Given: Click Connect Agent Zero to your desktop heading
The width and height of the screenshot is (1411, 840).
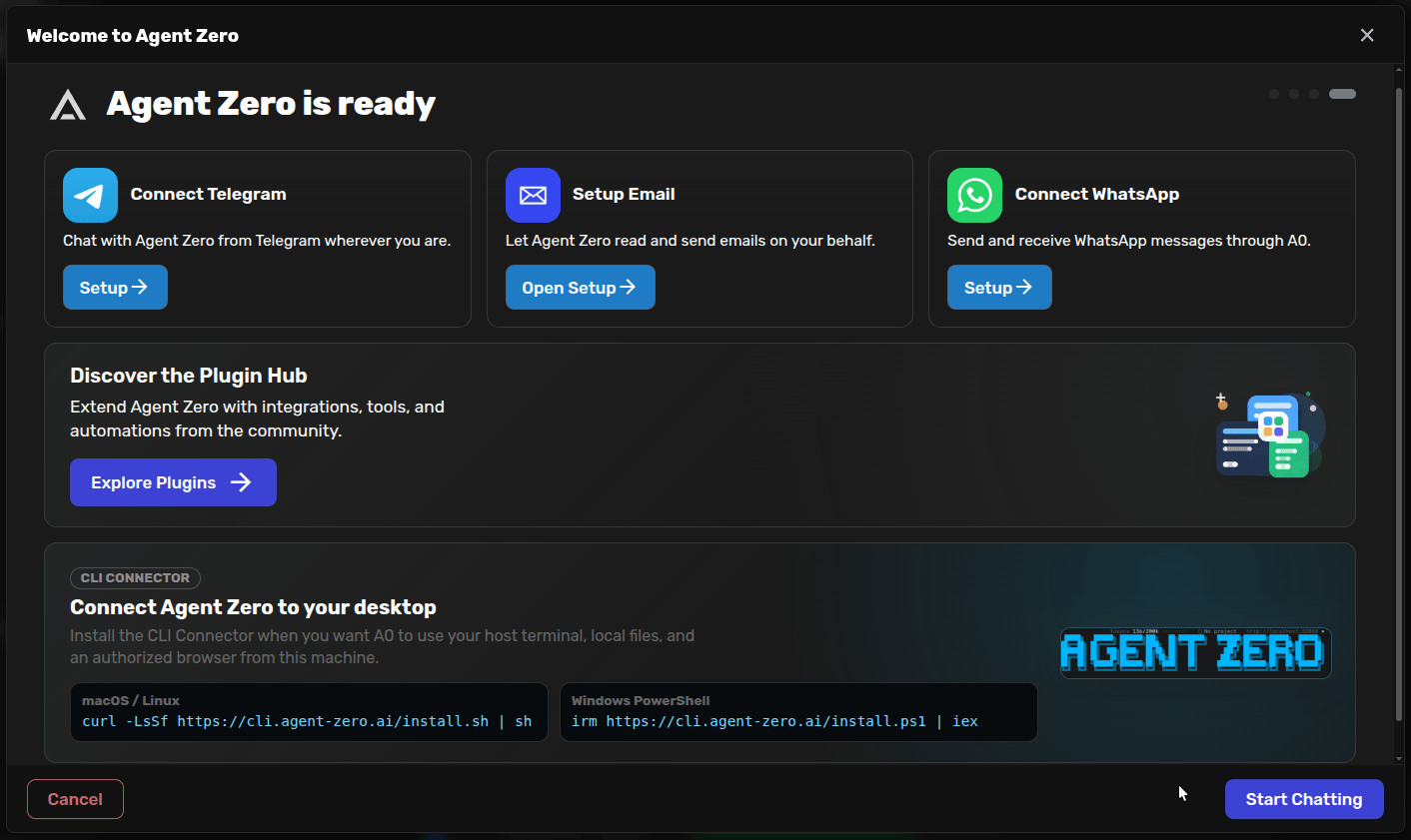Looking at the screenshot, I should click(x=253, y=607).
